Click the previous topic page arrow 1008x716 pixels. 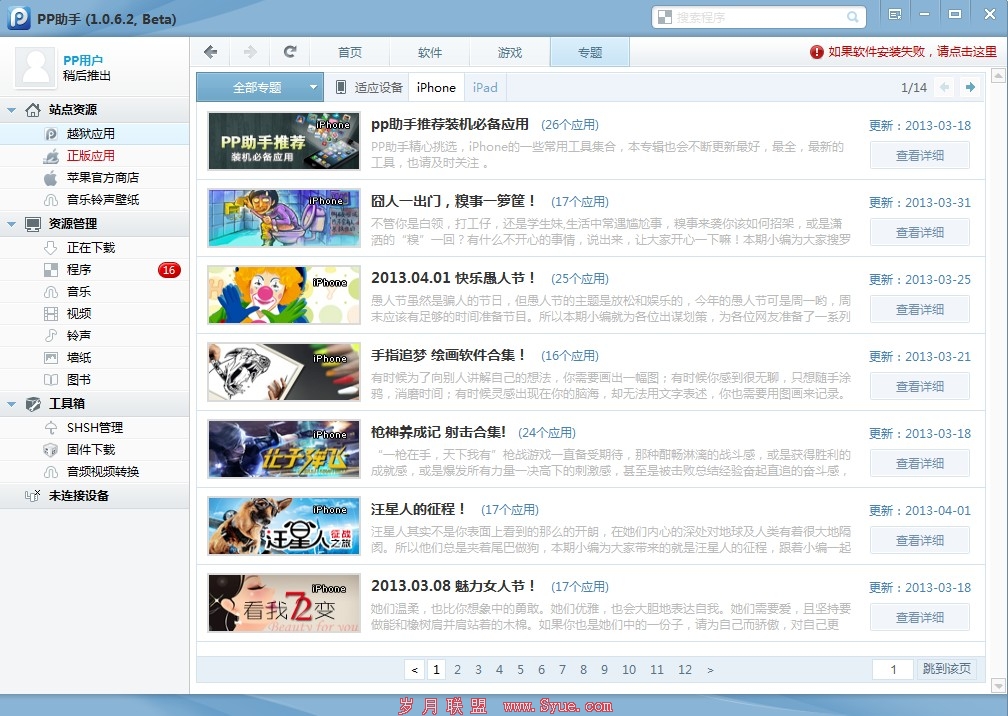[x=944, y=87]
